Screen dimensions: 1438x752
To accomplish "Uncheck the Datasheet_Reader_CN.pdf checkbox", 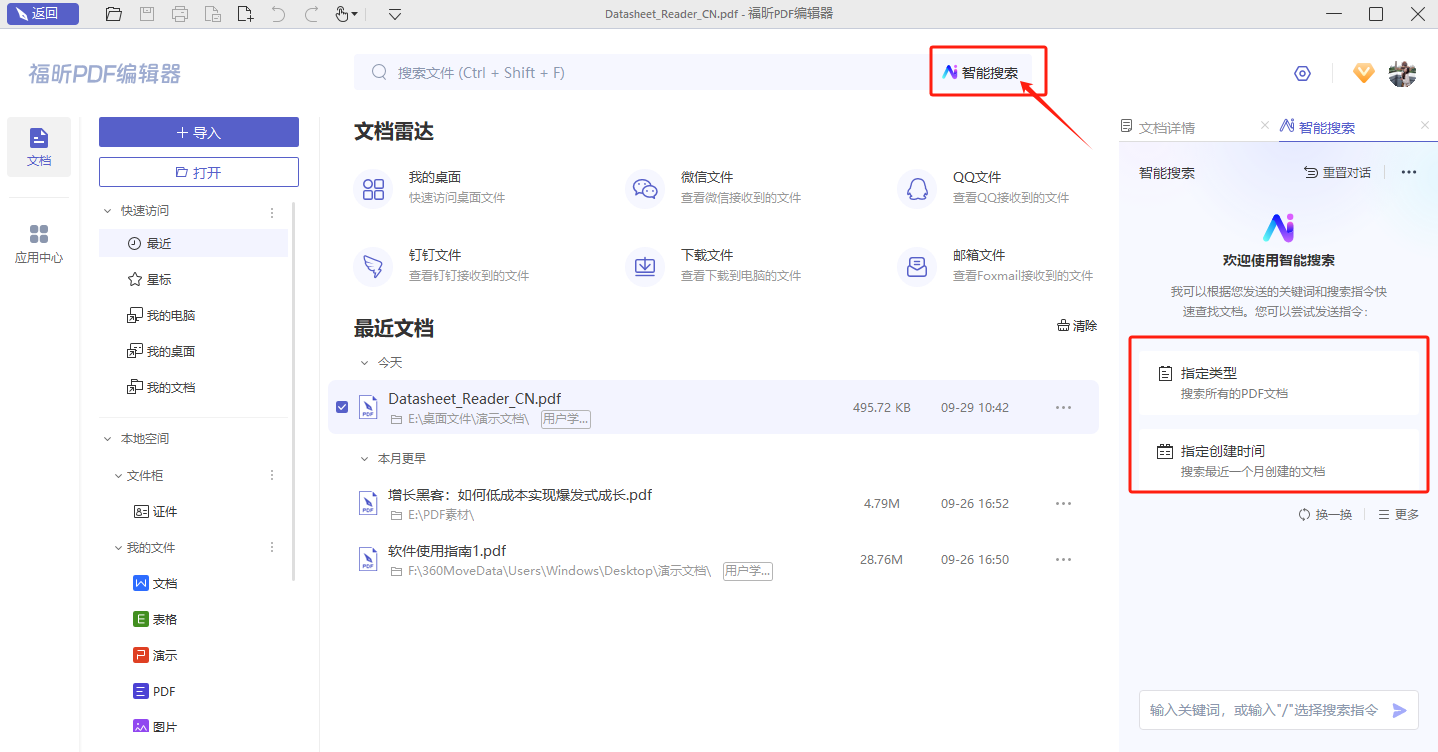I will coord(342,407).
